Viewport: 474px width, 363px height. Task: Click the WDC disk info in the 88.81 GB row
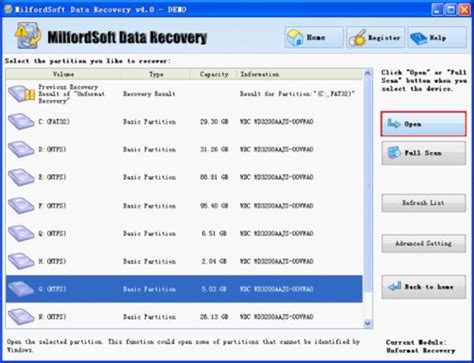pyautogui.click(x=276, y=177)
